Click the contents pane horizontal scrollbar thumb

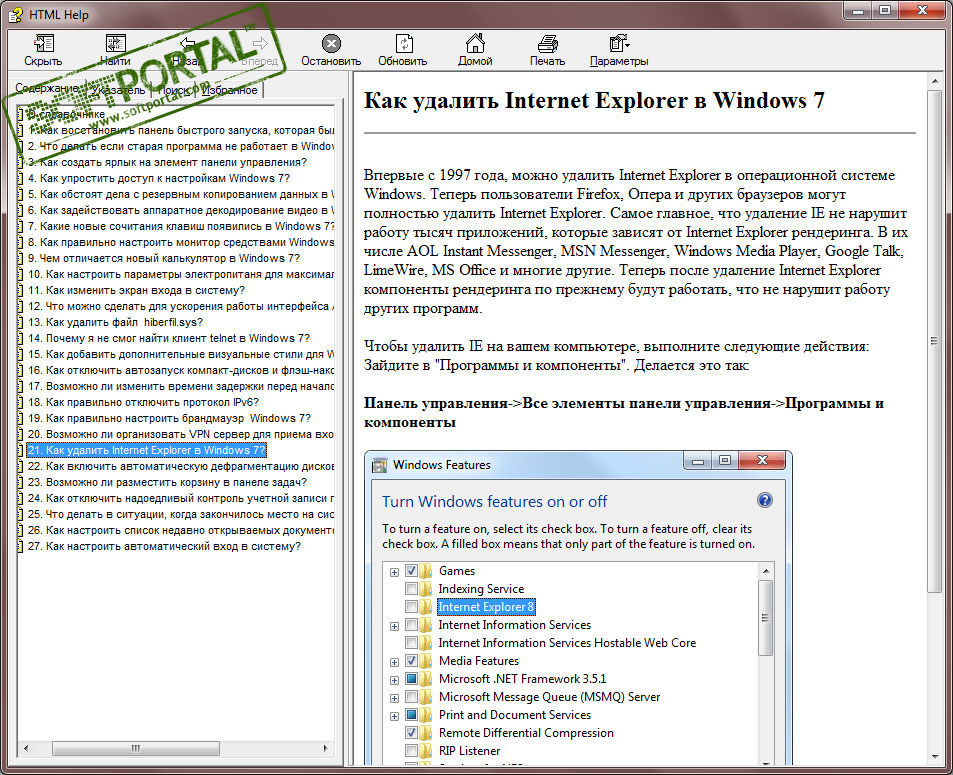tap(136, 748)
